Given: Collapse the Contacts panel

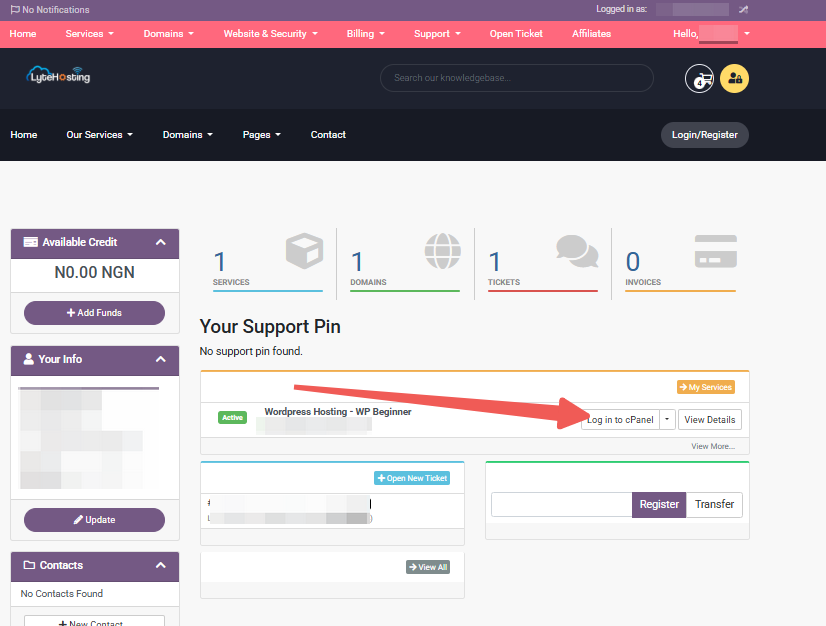Looking at the screenshot, I should (160, 566).
